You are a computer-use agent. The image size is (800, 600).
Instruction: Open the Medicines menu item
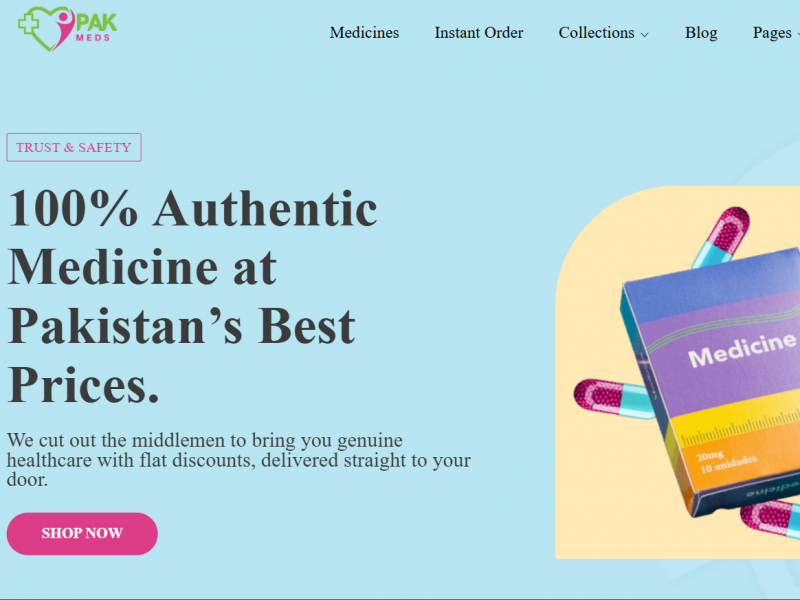pos(364,33)
